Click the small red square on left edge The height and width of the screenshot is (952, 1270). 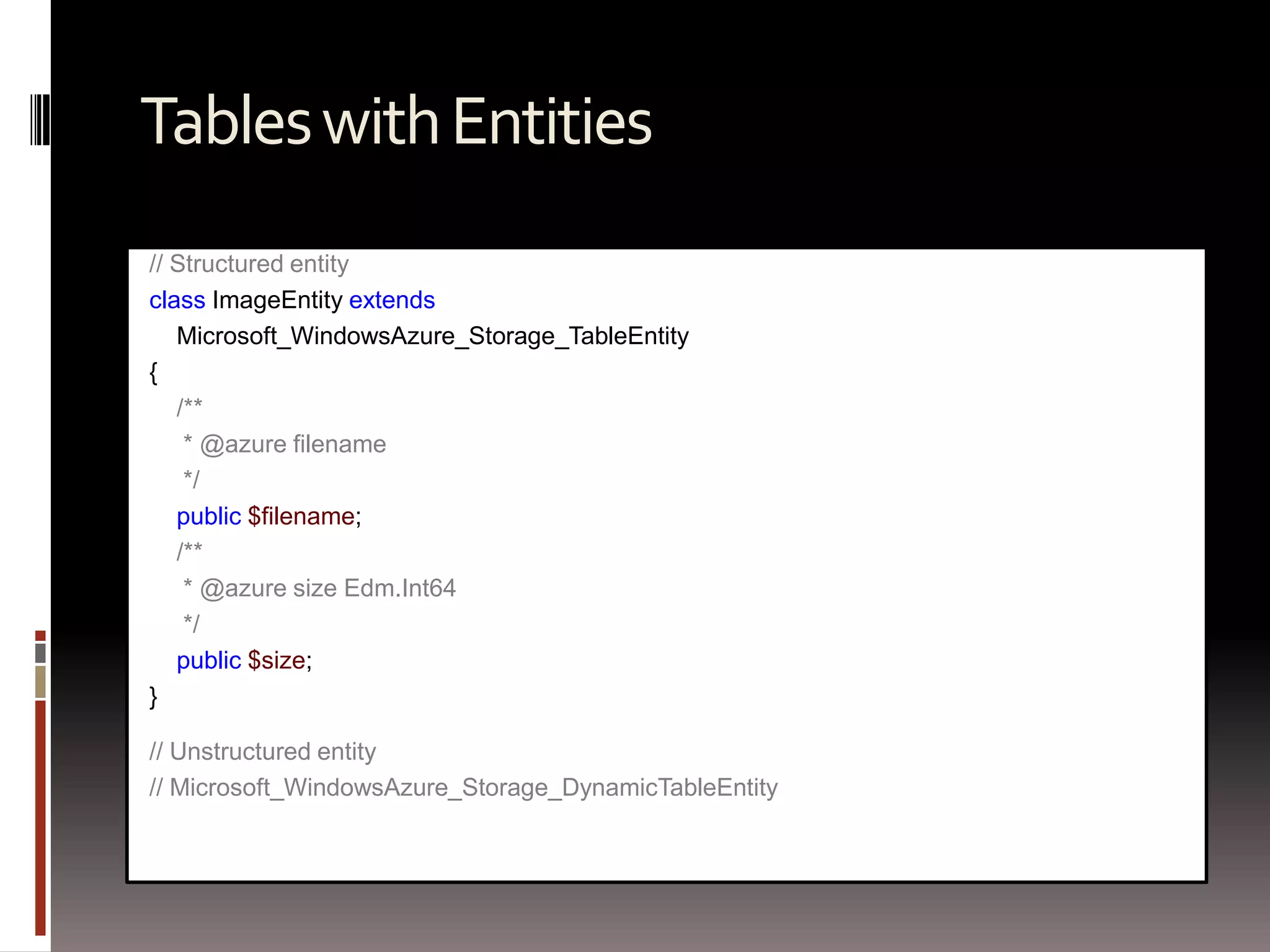click(40, 635)
